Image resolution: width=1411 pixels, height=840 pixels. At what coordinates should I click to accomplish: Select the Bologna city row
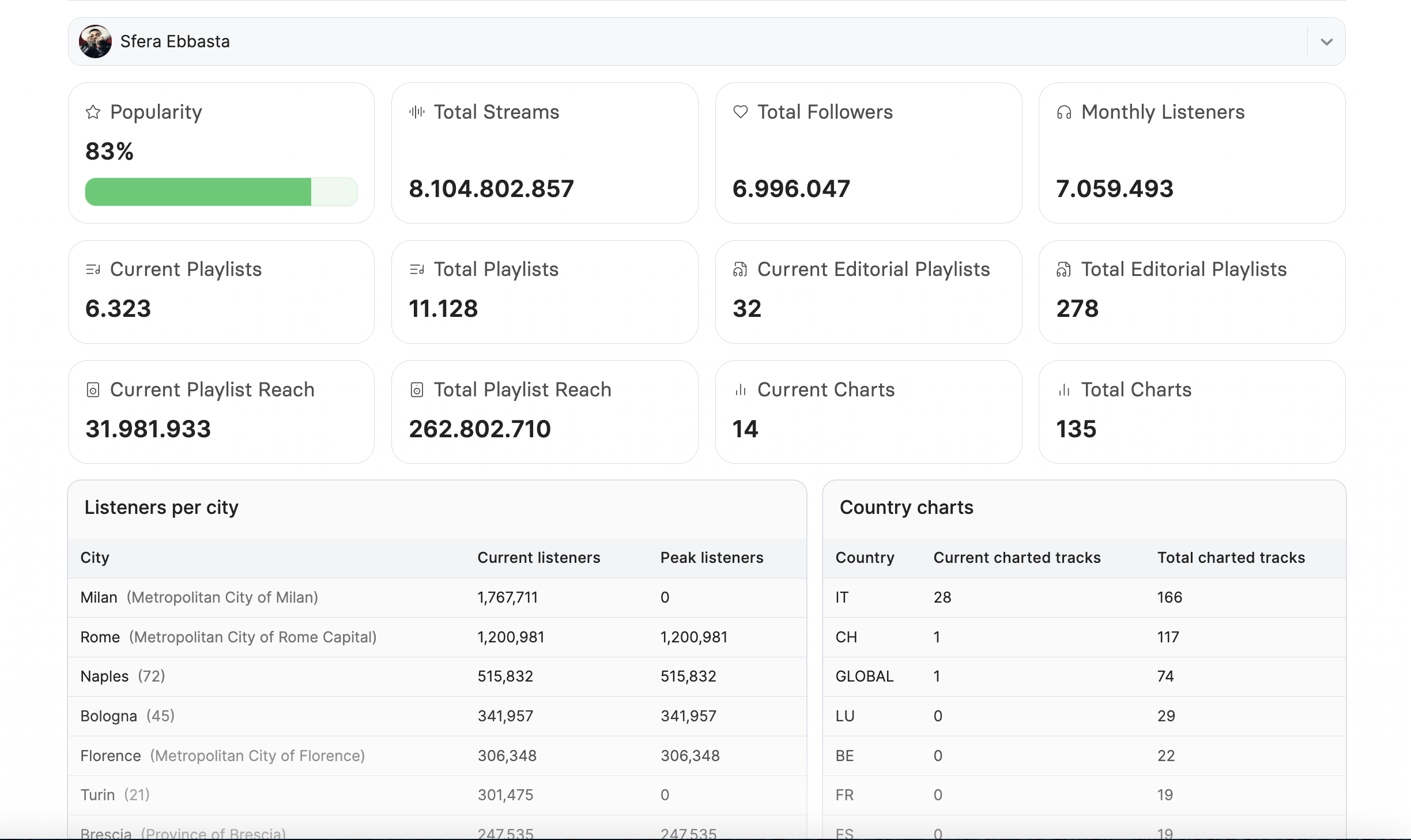(437, 716)
